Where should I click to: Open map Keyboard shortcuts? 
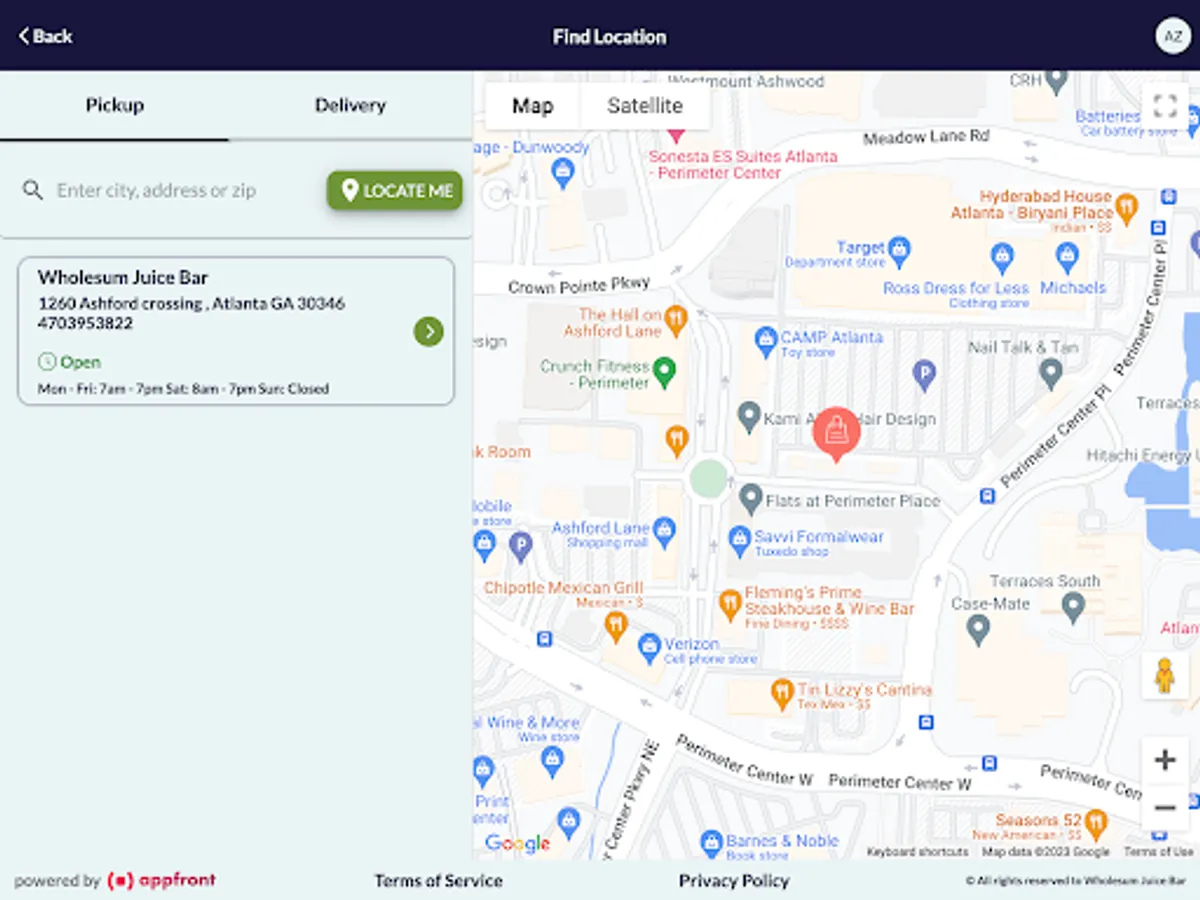pos(917,852)
